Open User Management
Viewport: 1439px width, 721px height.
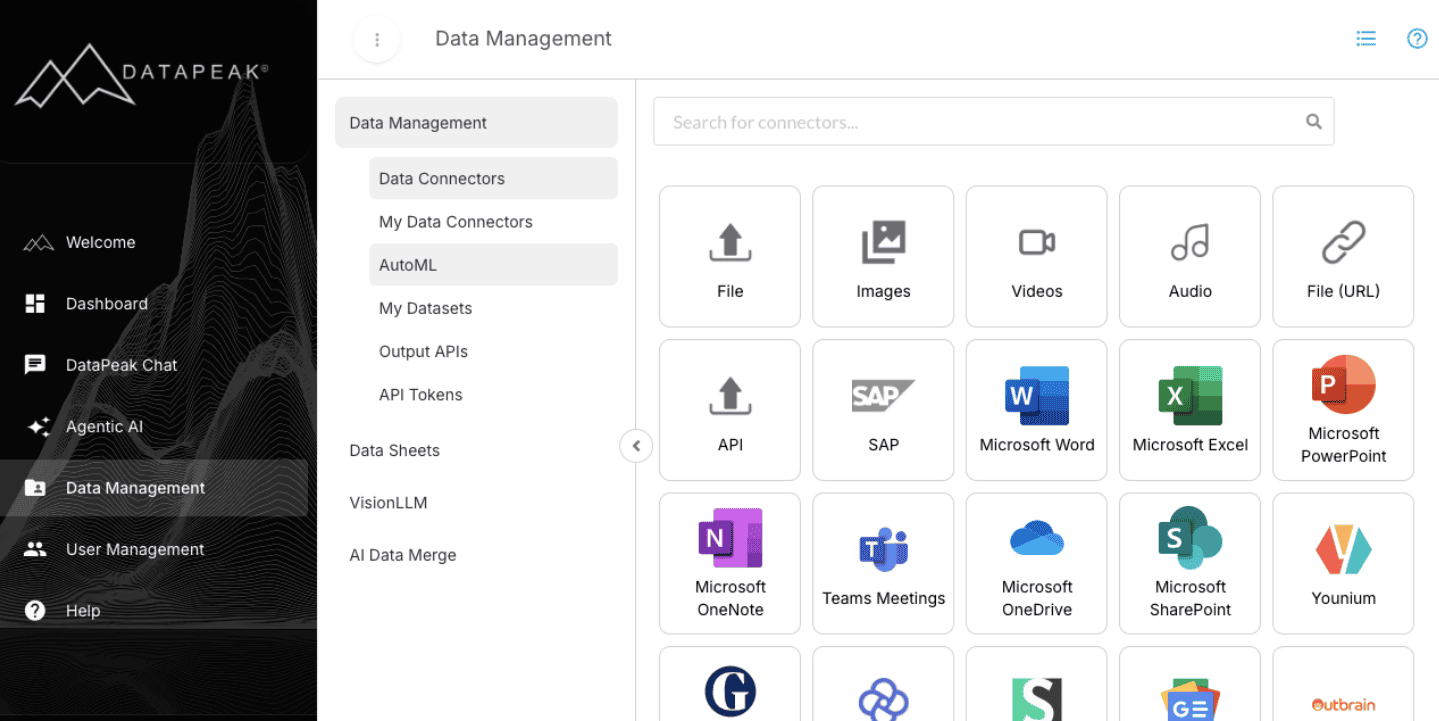tap(135, 548)
